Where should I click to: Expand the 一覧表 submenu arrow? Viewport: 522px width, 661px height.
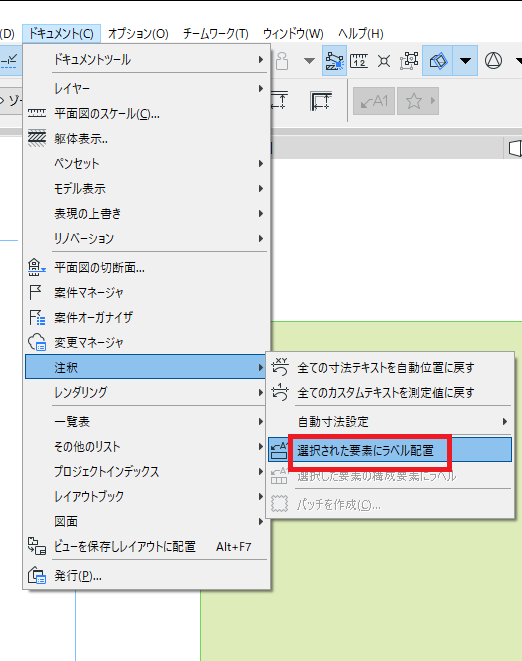261,422
